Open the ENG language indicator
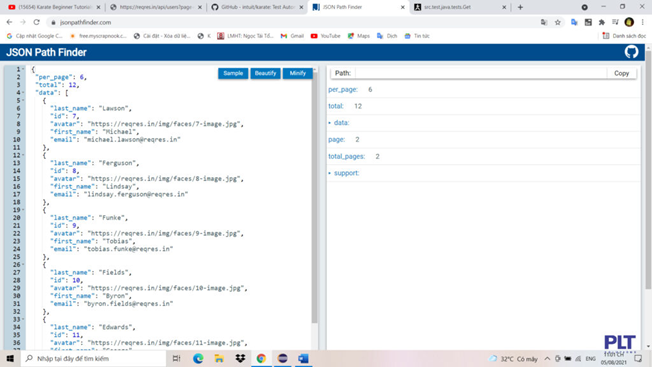This screenshot has width=652, height=367. click(x=590, y=359)
